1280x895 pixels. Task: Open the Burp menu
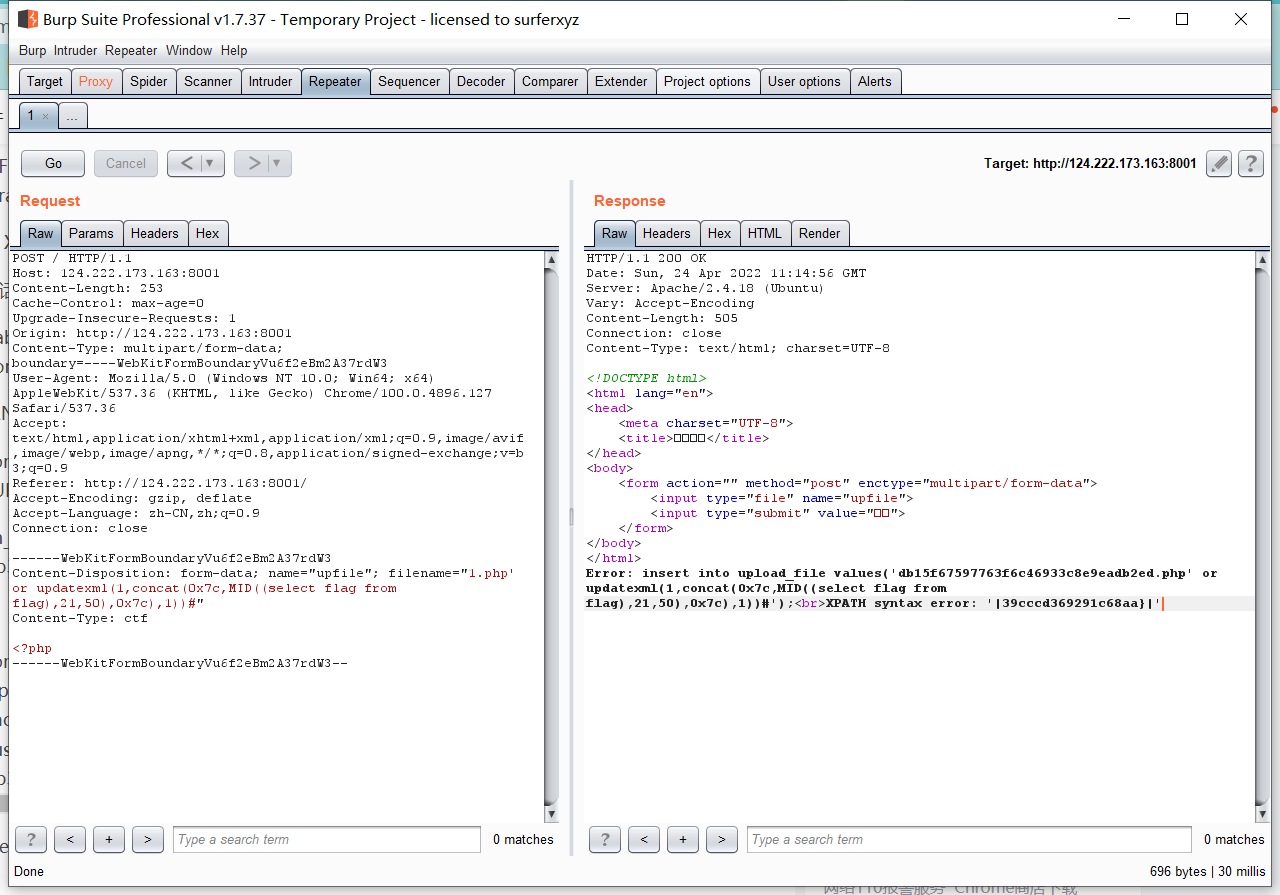[33, 51]
